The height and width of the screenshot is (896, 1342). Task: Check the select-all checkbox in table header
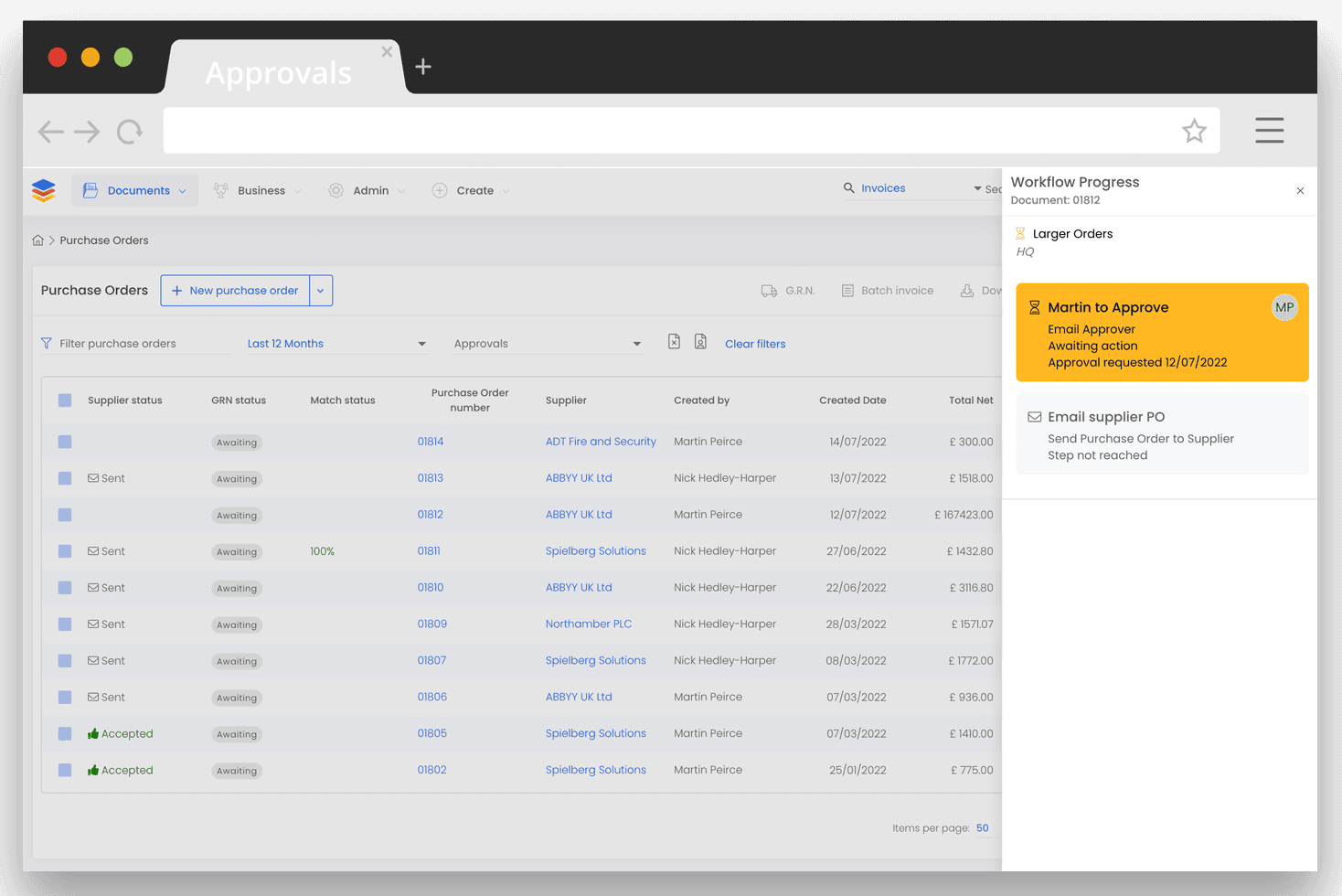[64, 400]
